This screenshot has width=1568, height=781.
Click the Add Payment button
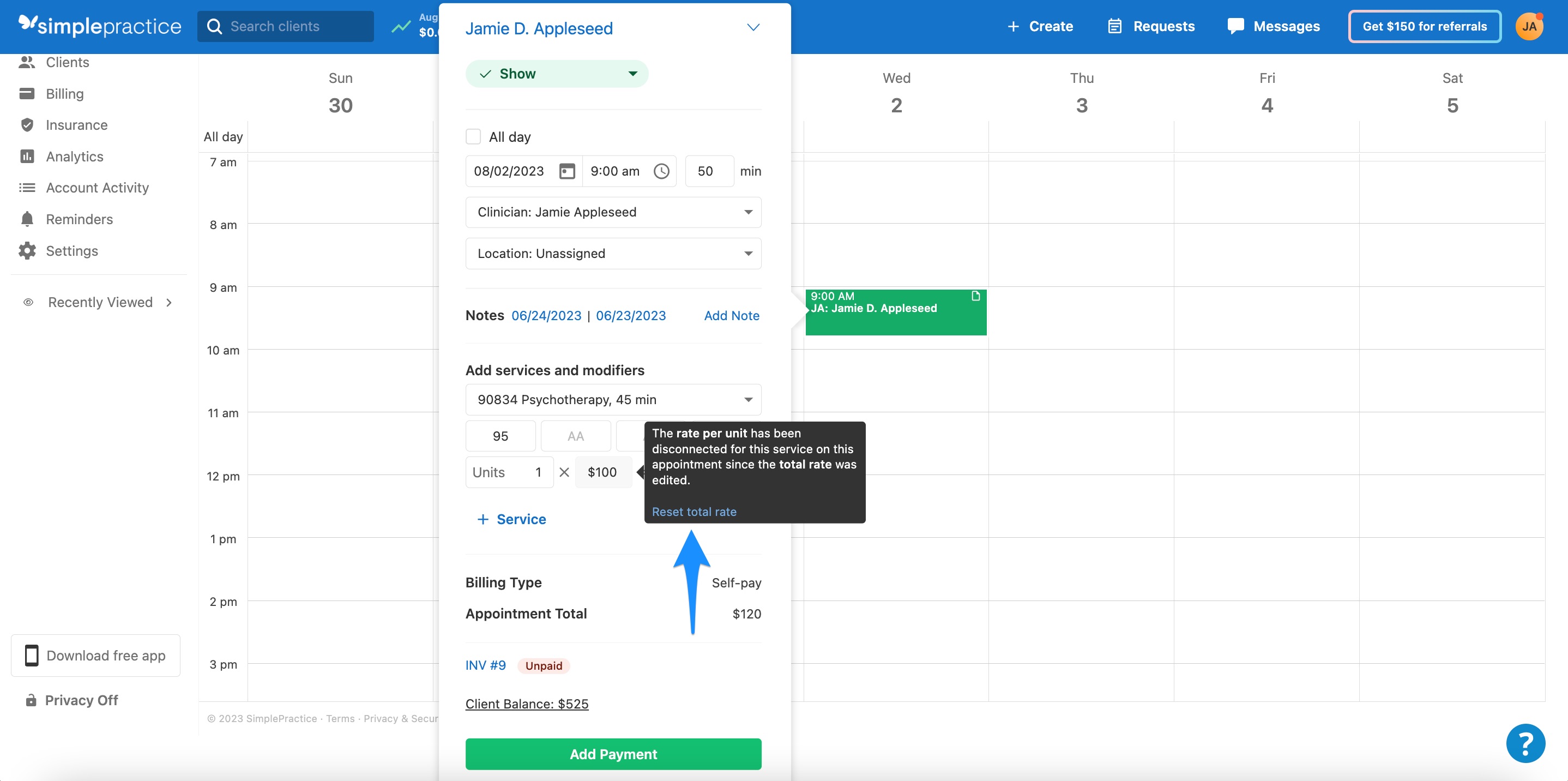coord(613,754)
